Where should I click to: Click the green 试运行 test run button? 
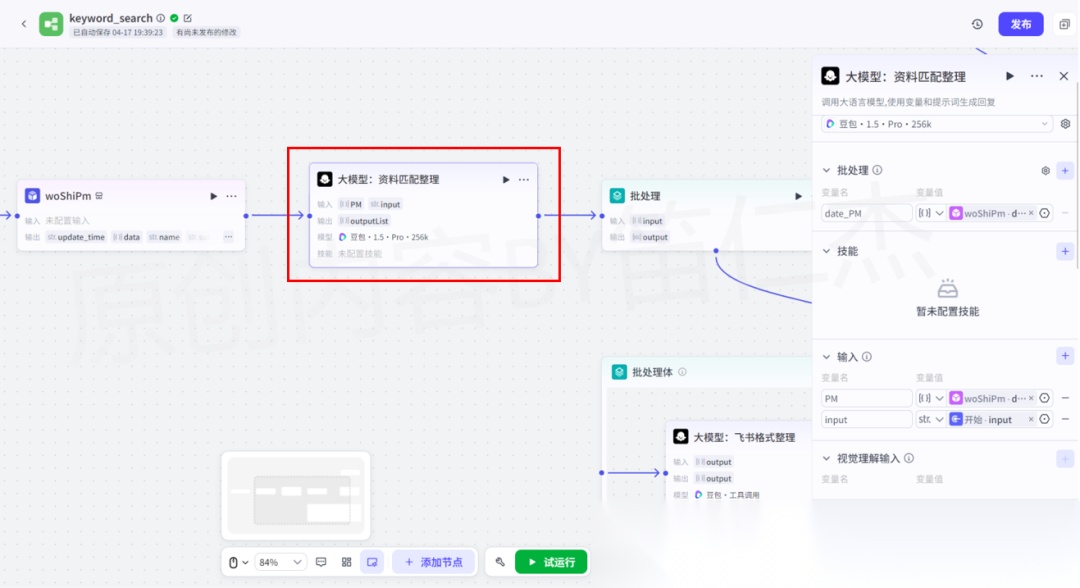coord(551,563)
